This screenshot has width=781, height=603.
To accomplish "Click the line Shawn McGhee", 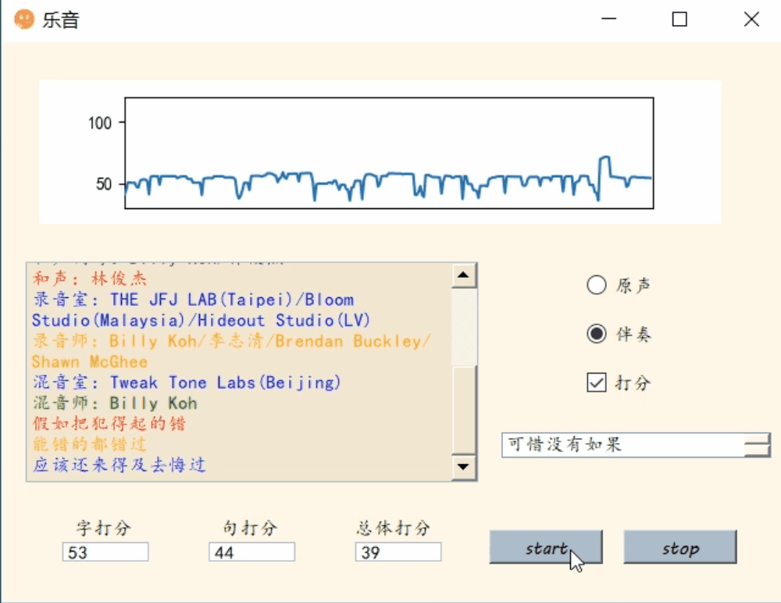I will tap(90, 362).
